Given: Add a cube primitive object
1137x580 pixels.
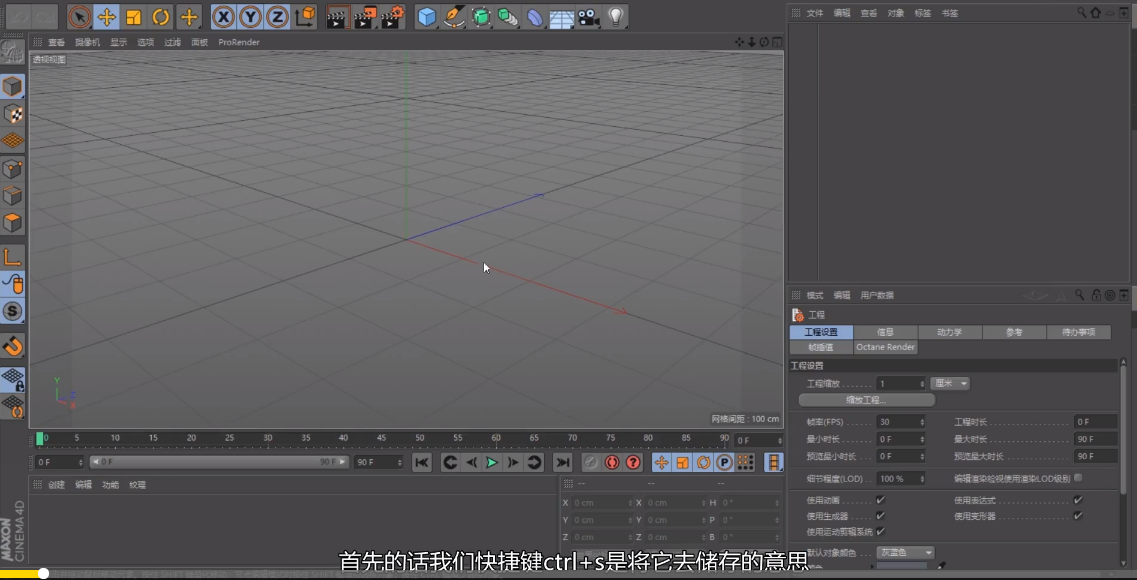Looking at the screenshot, I should pyautogui.click(x=427, y=16).
